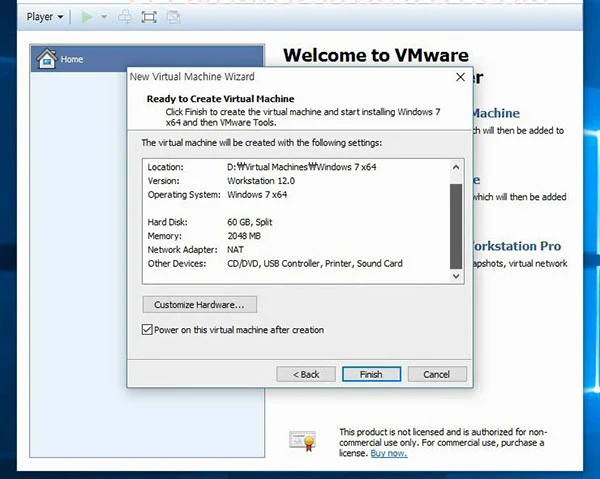Click the settings list scrollbar thumb
The height and width of the screenshot is (479, 600).
pyautogui.click(x=456, y=226)
